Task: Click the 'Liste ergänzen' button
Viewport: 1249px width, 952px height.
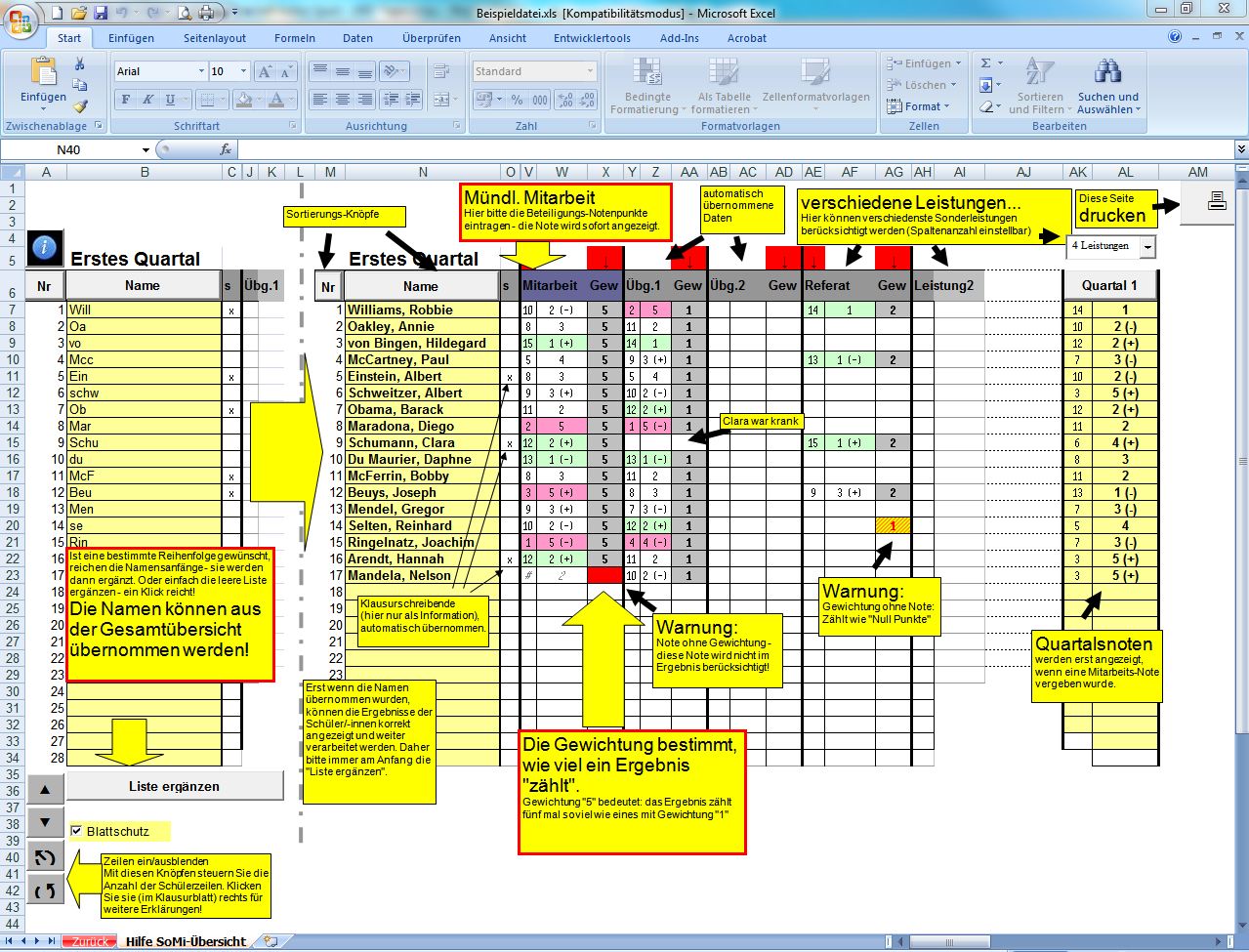Action: [x=175, y=786]
